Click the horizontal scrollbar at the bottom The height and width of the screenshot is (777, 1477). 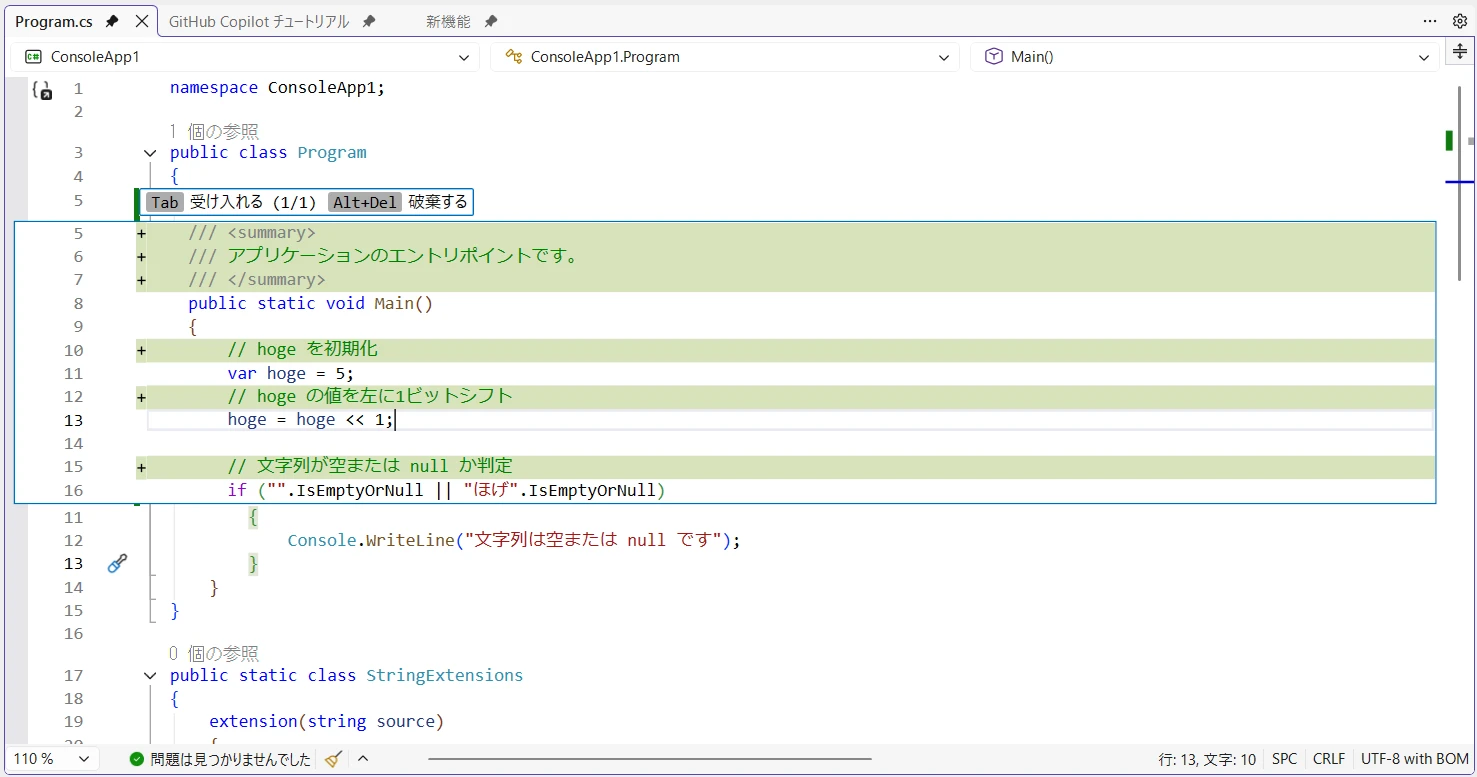pos(650,759)
